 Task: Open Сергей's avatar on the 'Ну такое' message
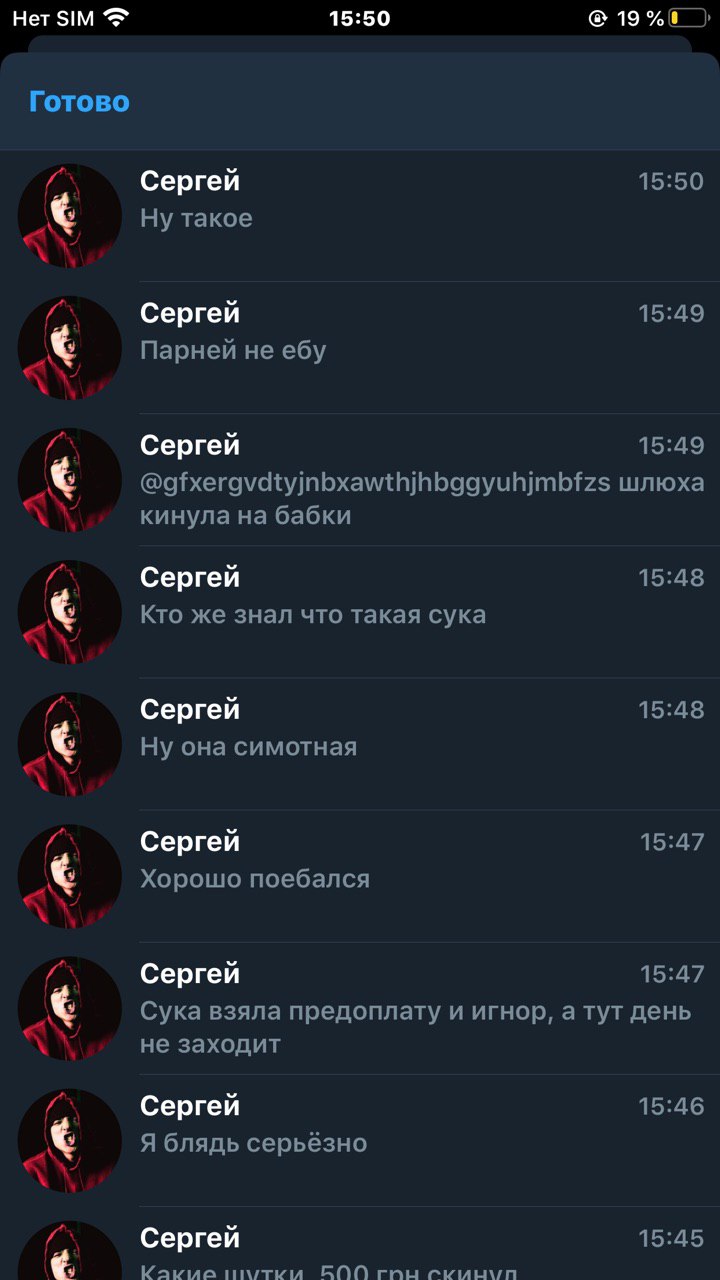[x=70, y=216]
